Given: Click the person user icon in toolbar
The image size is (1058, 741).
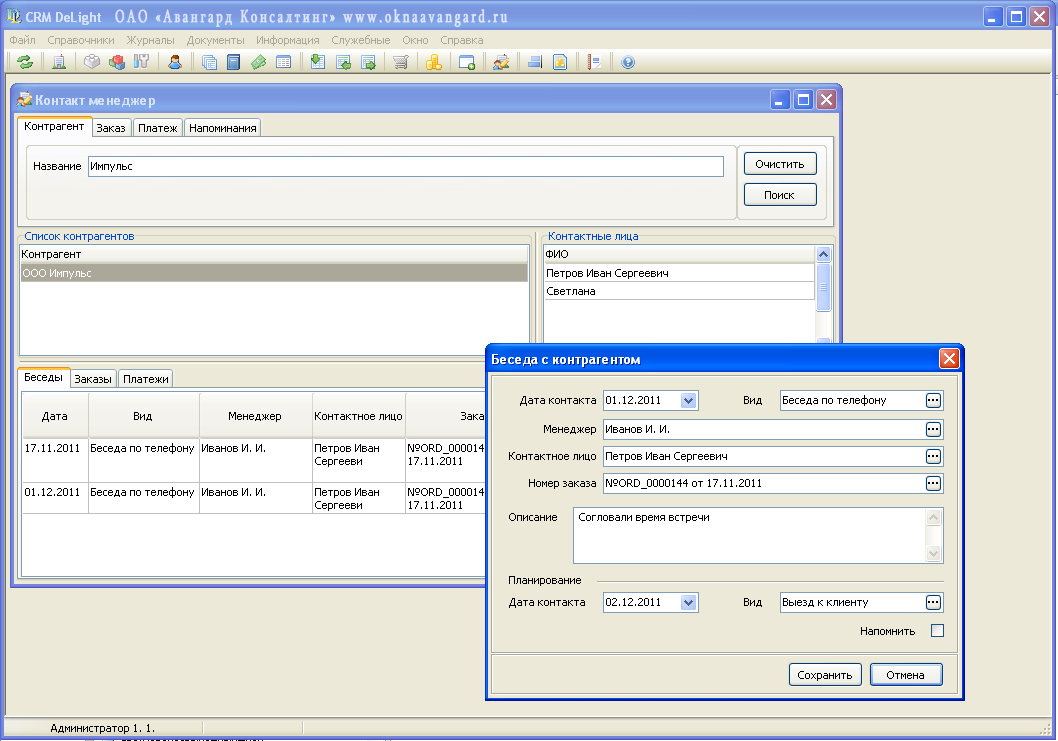Looking at the screenshot, I should pos(175,62).
